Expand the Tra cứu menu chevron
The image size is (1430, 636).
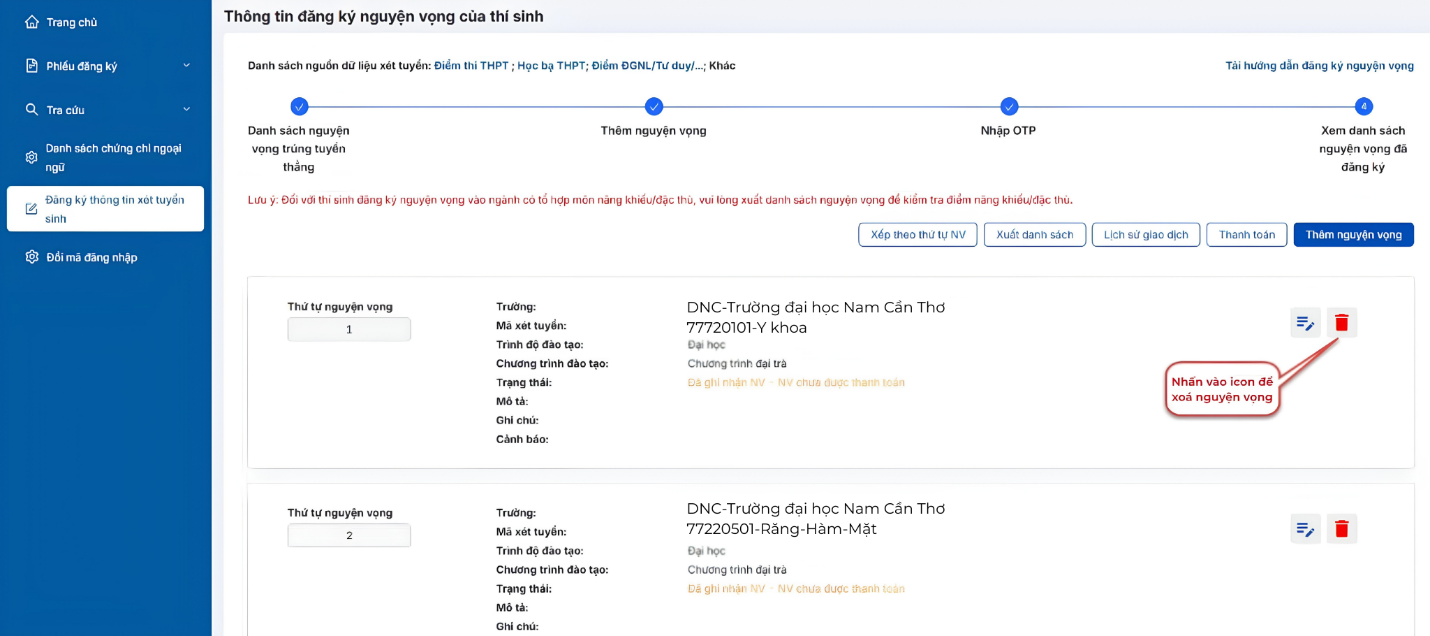(x=186, y=109)
